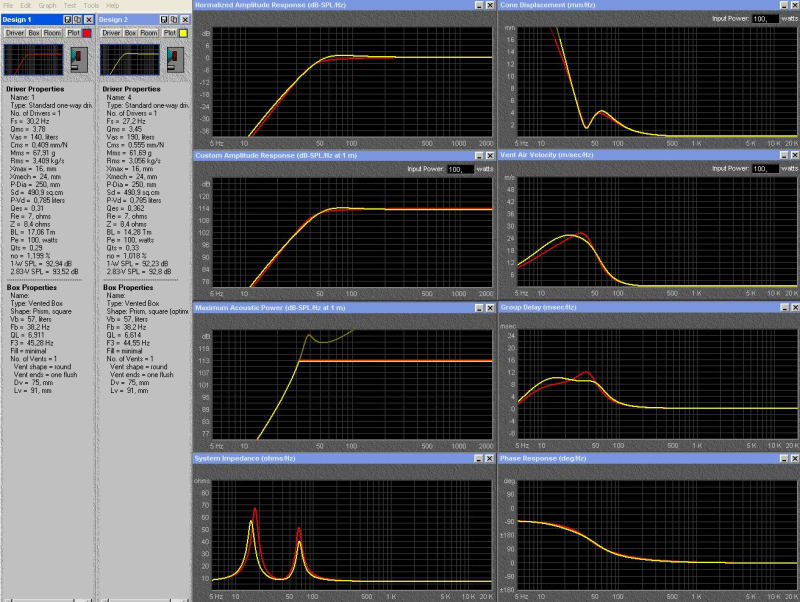Screen dimensions: 800x602
Task: Click the copy icon in Design 1 title bar
Action: [x=78, y=19]
